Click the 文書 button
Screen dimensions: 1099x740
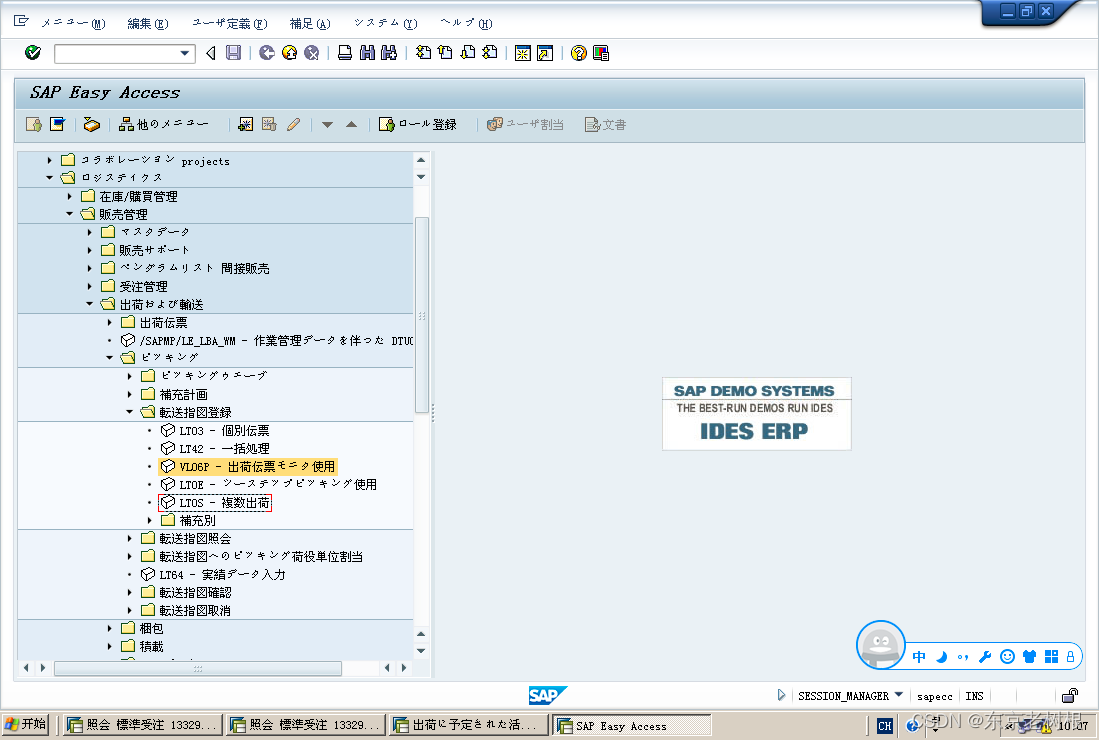point(606,125)
